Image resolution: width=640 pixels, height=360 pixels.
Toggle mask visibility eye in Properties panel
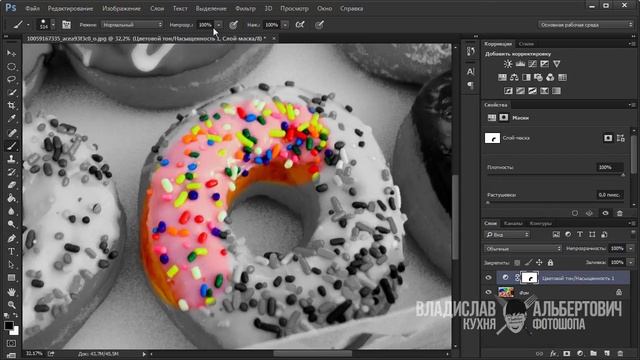point(605,213)
